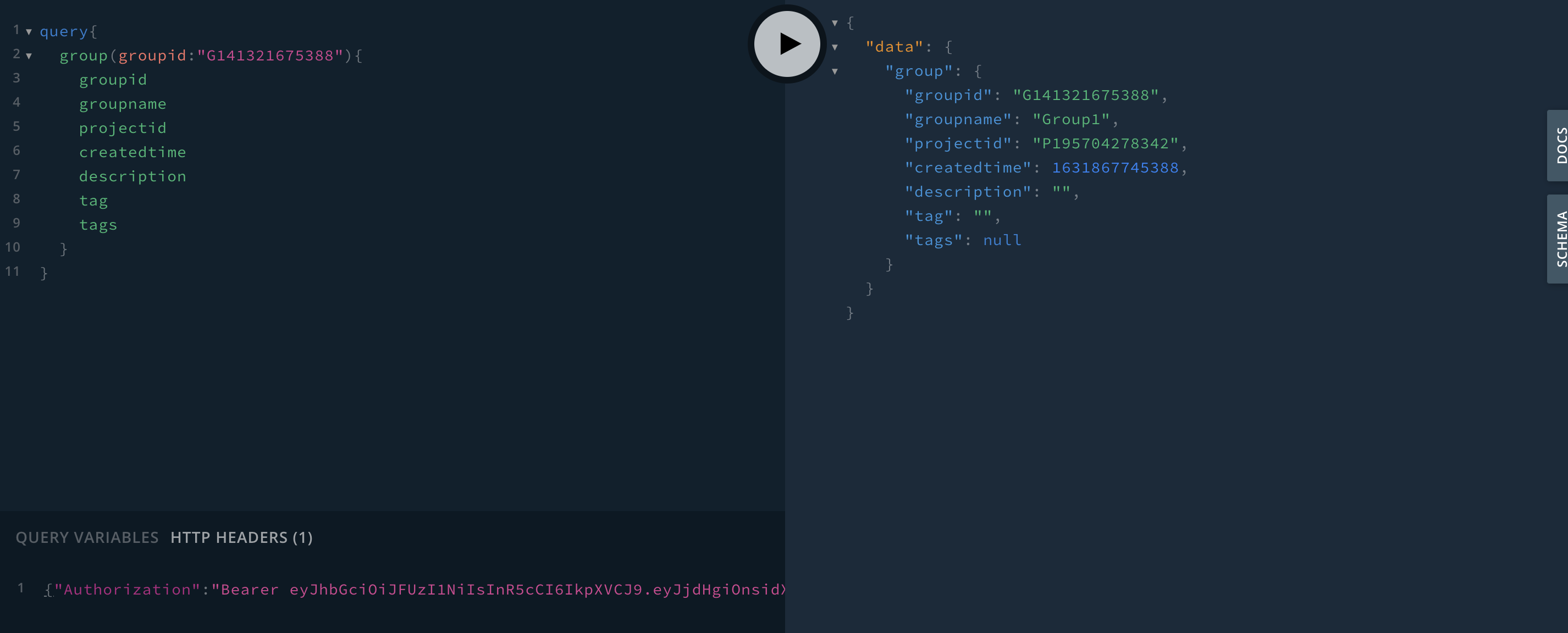Click the description field on line 7
Image resolution: width=1568 pixels, height=633 pixels.
click(x=132, y=177)
